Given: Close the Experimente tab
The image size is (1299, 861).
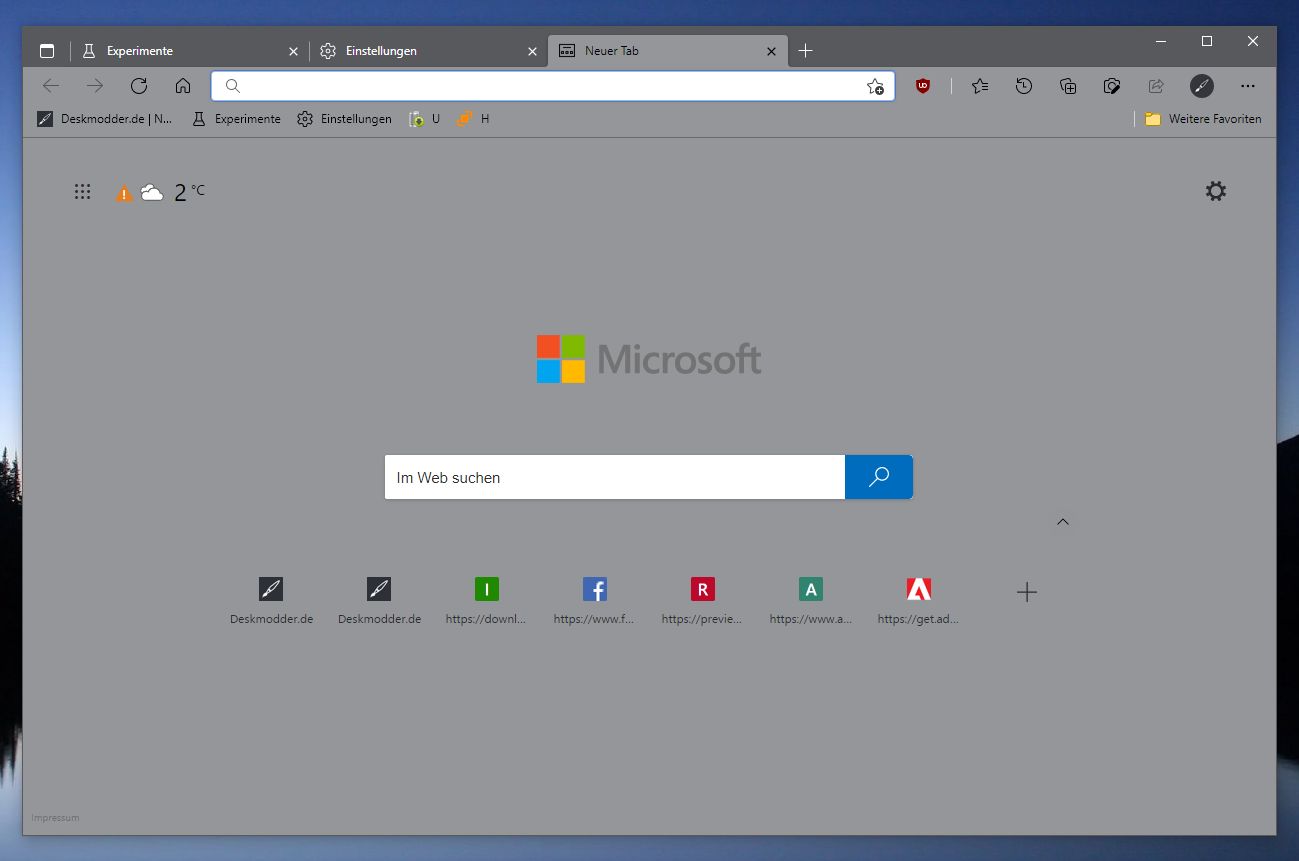Looking at the screenshot, I should click(x=293, y=51).
